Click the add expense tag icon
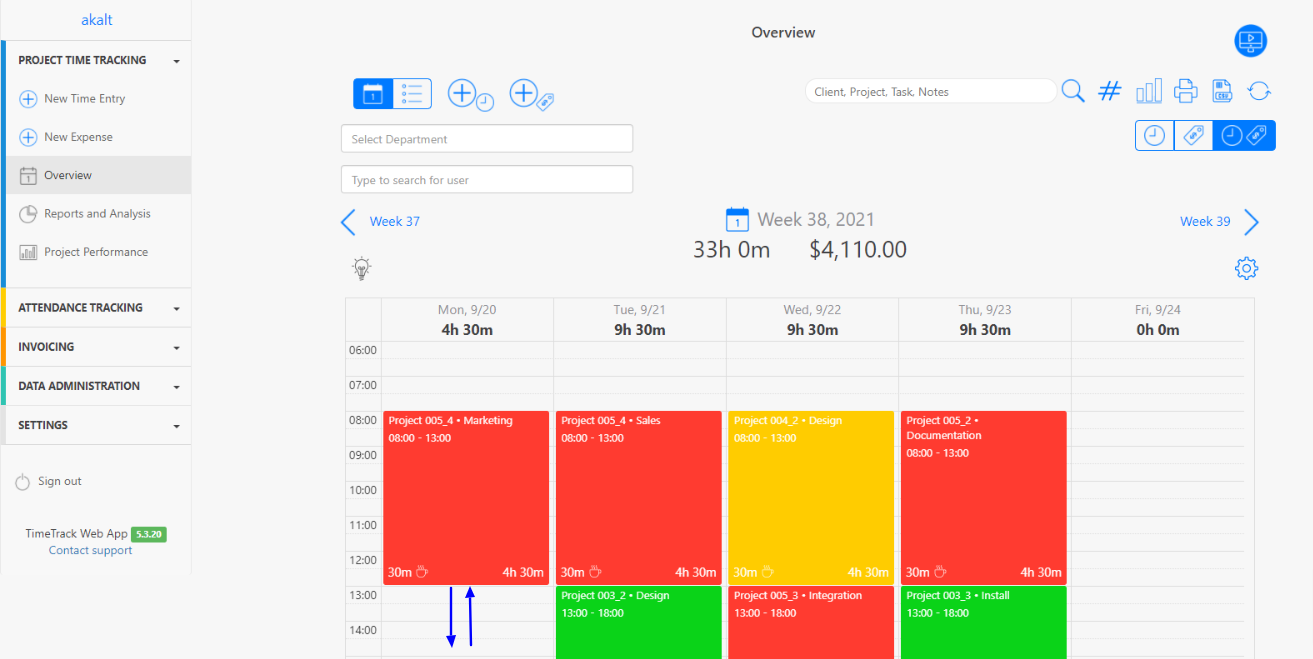Image resolution: width=1313 pixels, height=659 pixels. 530,94
